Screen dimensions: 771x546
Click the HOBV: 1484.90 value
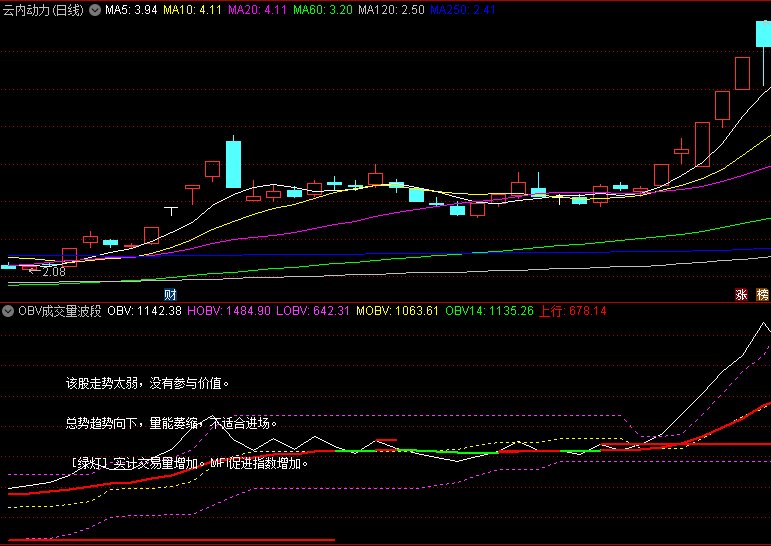click(229, 311)
